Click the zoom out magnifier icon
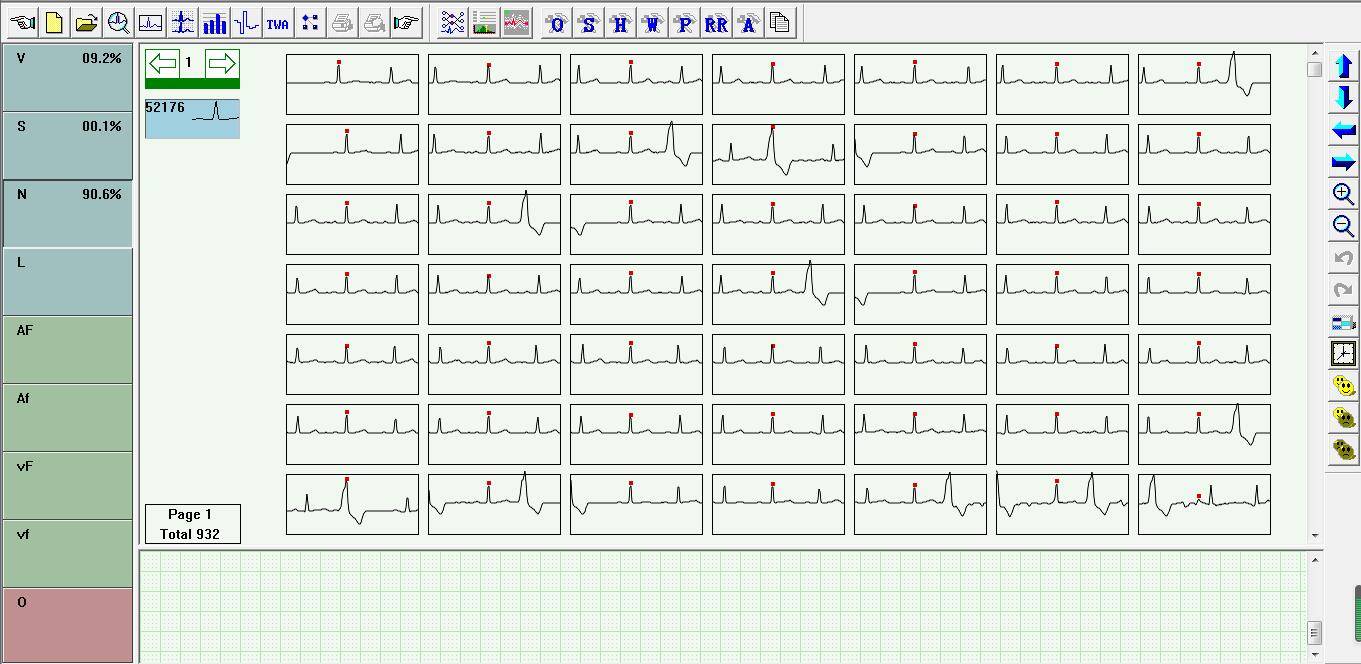This screenshot has height=664, width=1361. 1343,226
